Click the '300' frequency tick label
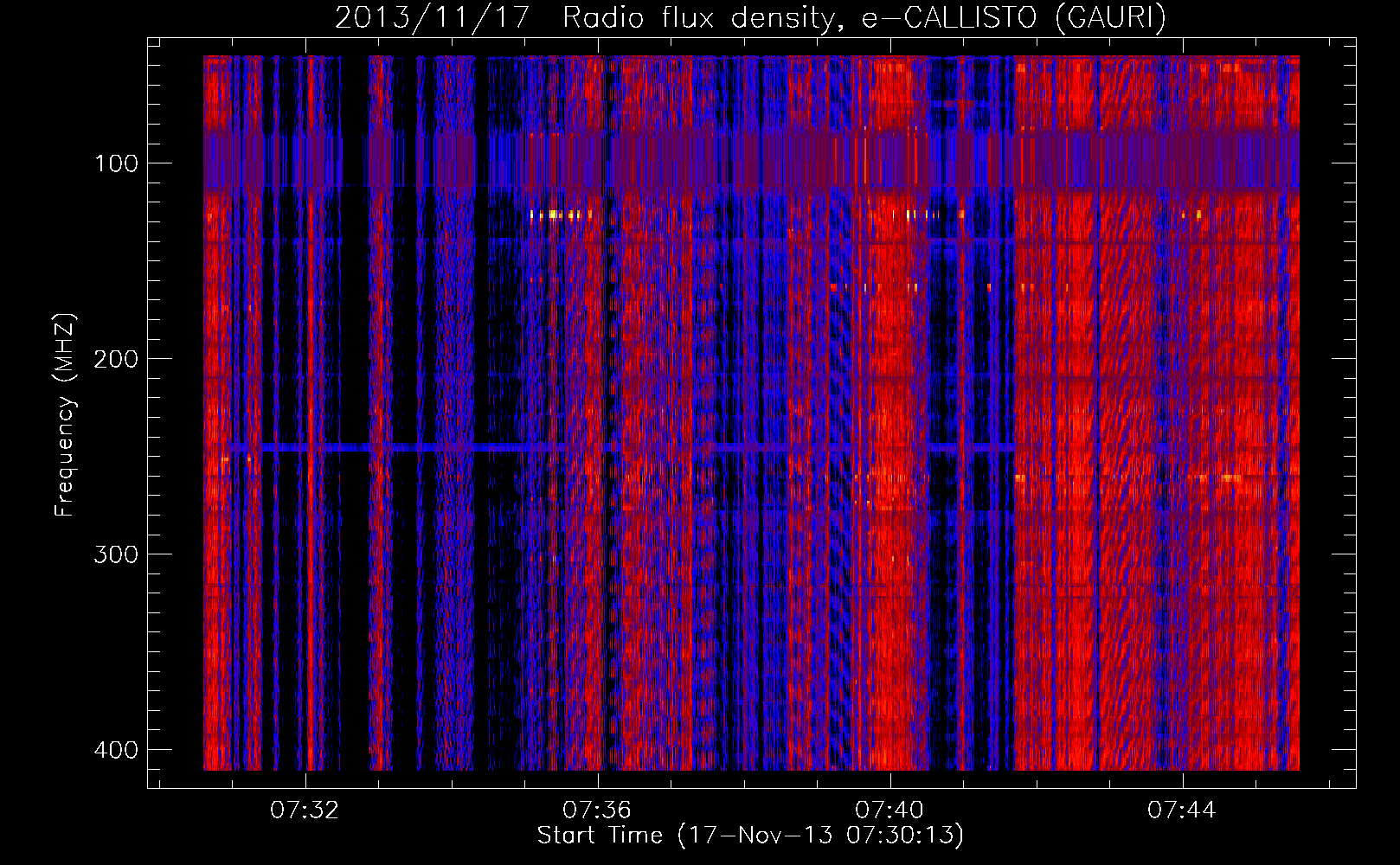1400x865 pixels. (116, 554)
